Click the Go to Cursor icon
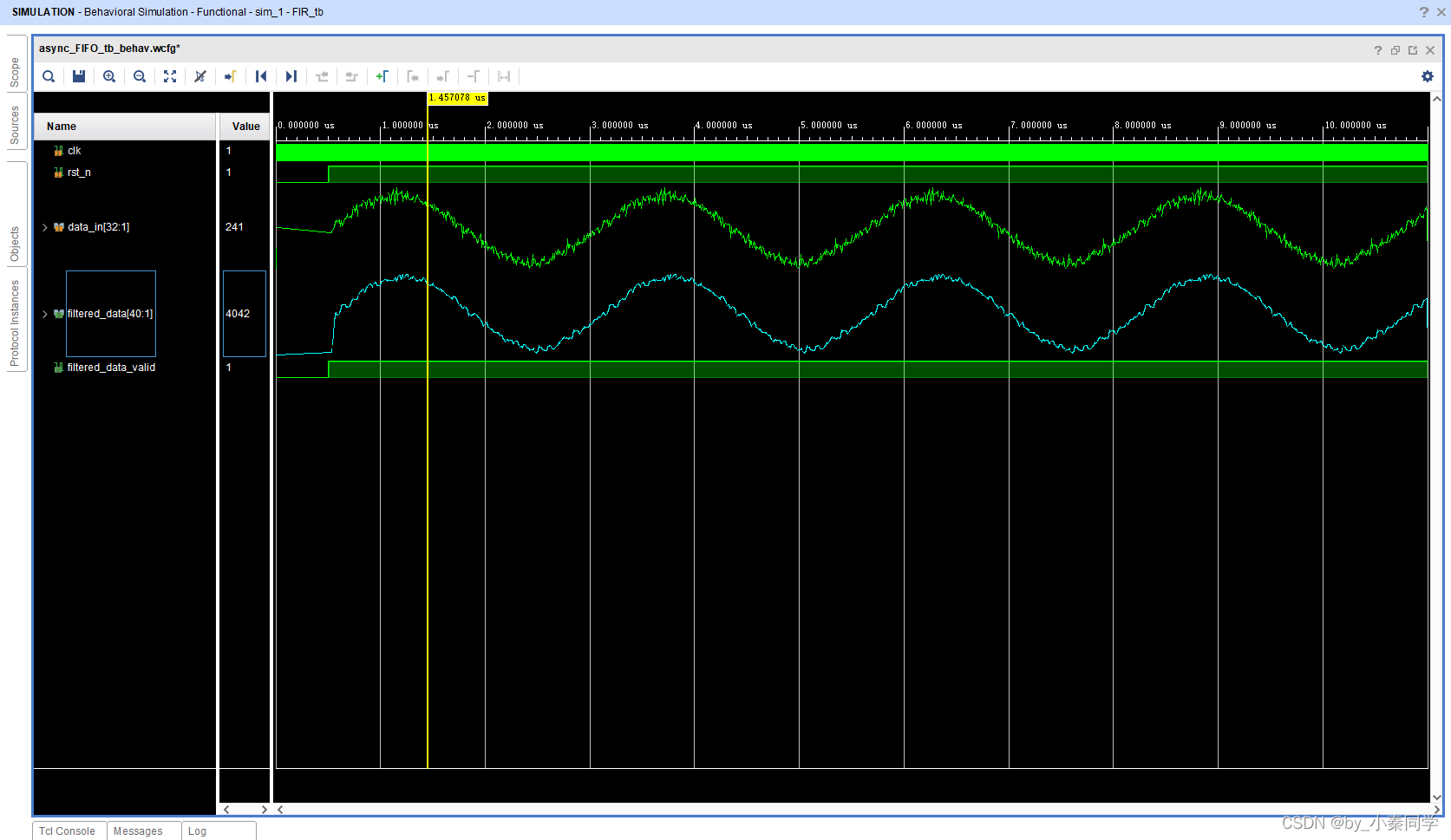Image resolution: width=1451 pixels, height=840 pixels. 231,76
